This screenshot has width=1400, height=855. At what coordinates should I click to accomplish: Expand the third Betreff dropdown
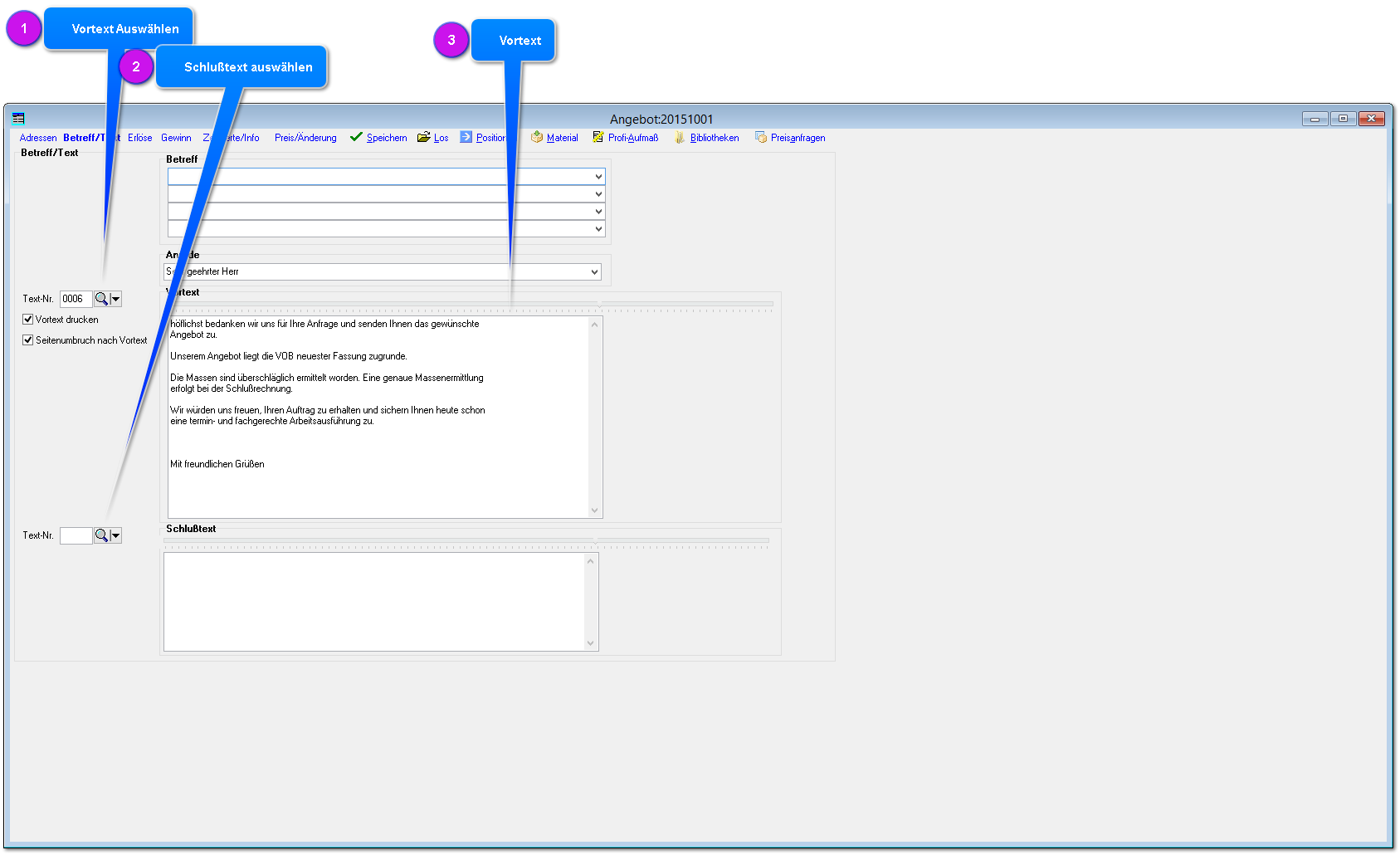598,212
